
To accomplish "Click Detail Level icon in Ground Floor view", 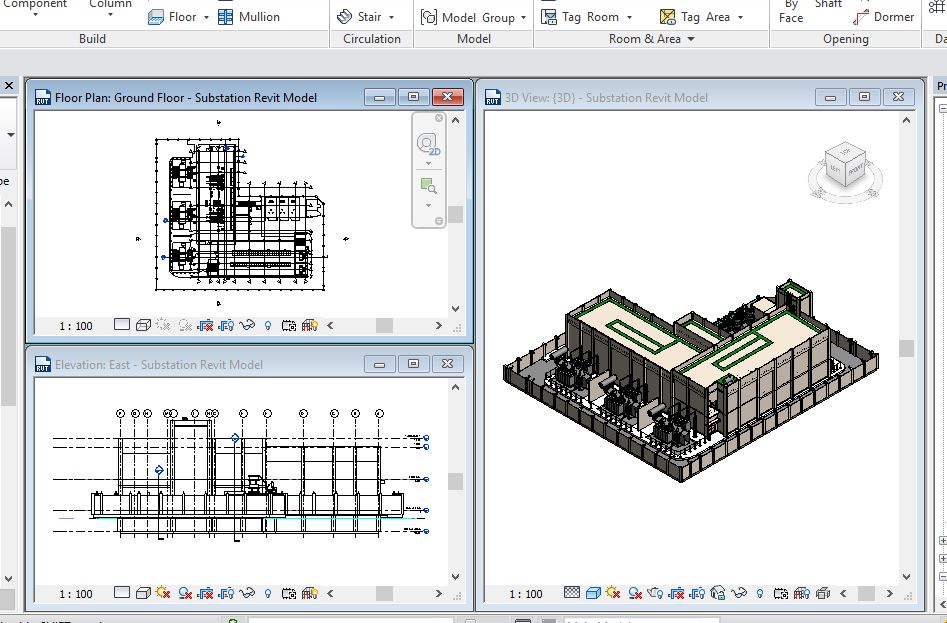I will 122,325.
